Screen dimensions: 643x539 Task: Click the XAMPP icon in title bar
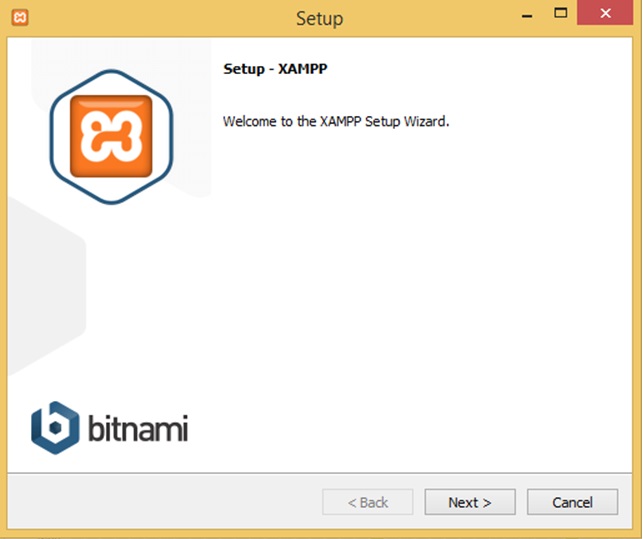coord(20,18)
